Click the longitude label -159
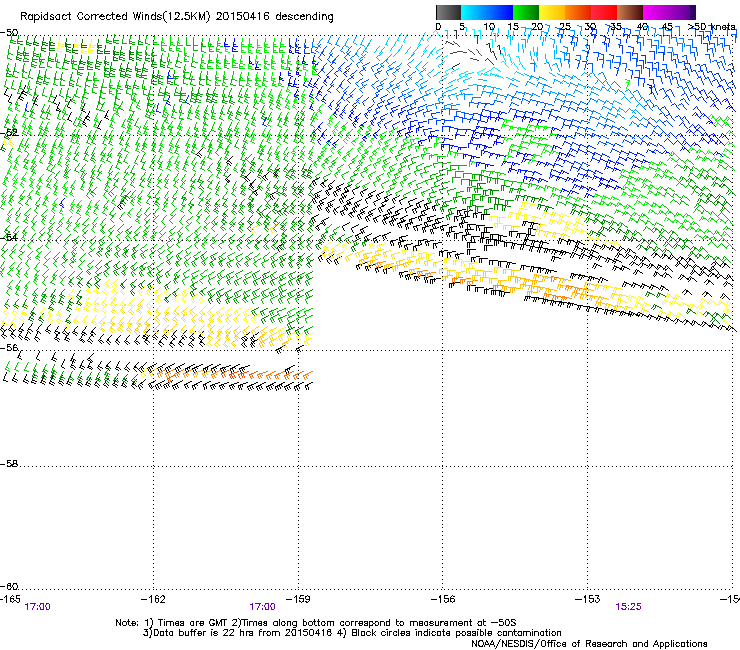Image resolution: width=740 pixels, height=650 pixels. coord(298,599)
